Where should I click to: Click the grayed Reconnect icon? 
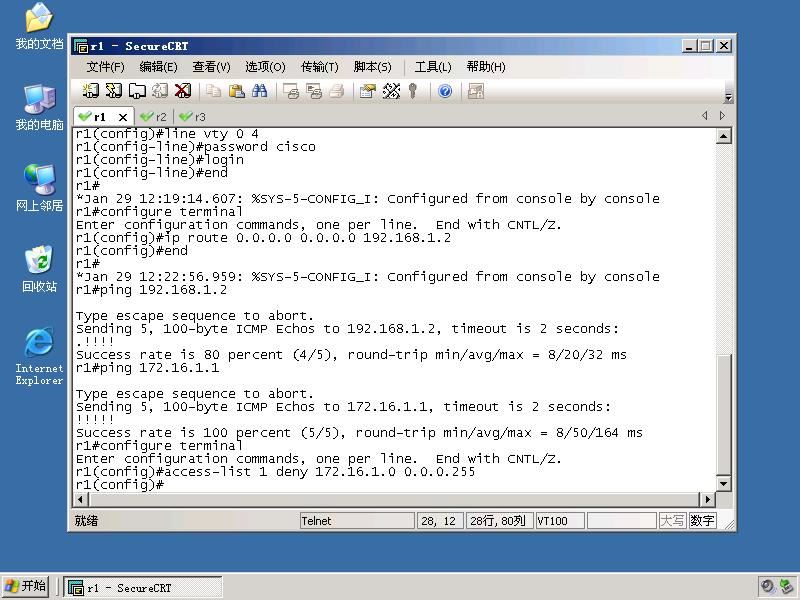point(160,91)
